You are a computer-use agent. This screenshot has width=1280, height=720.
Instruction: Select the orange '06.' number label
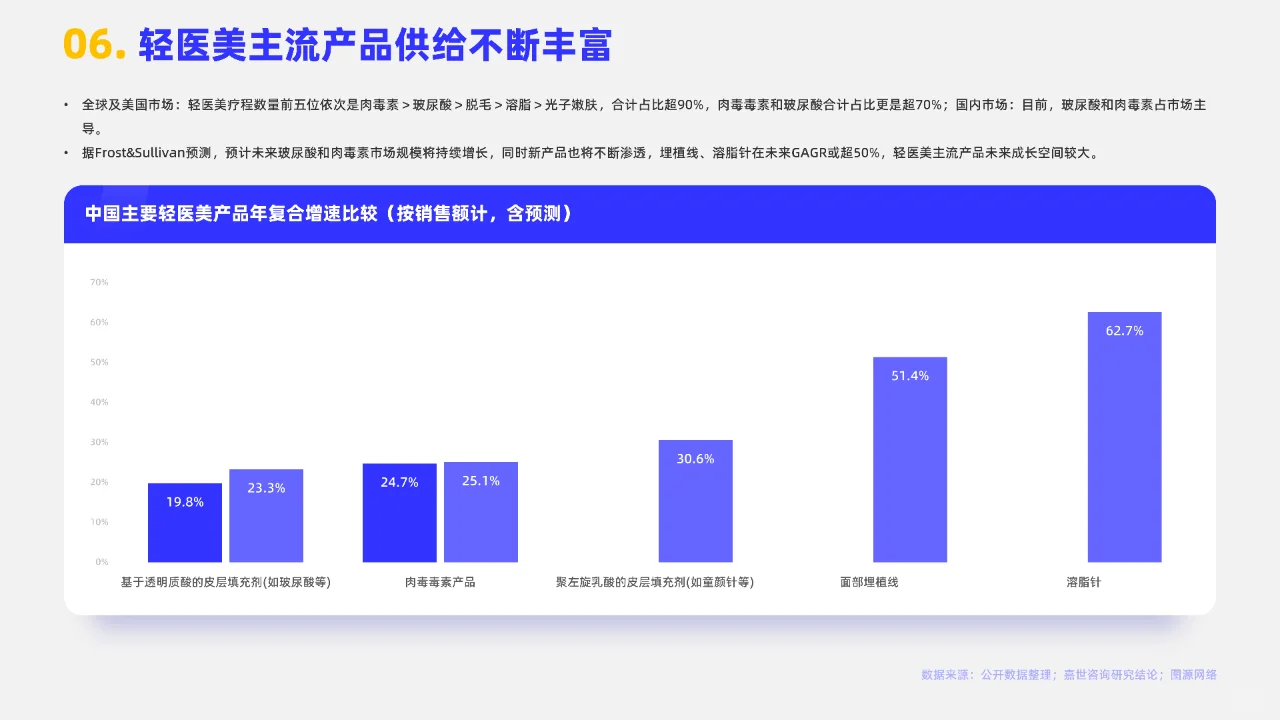(89, 45)
